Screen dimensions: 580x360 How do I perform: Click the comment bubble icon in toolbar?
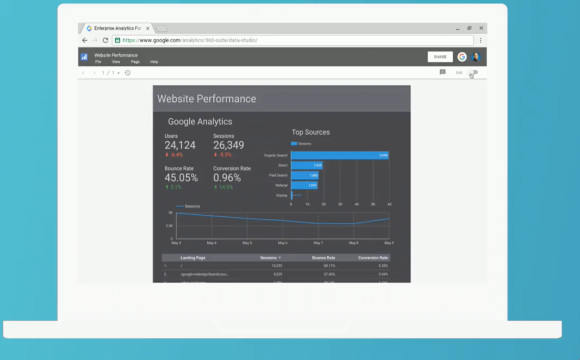click(442, 72)
